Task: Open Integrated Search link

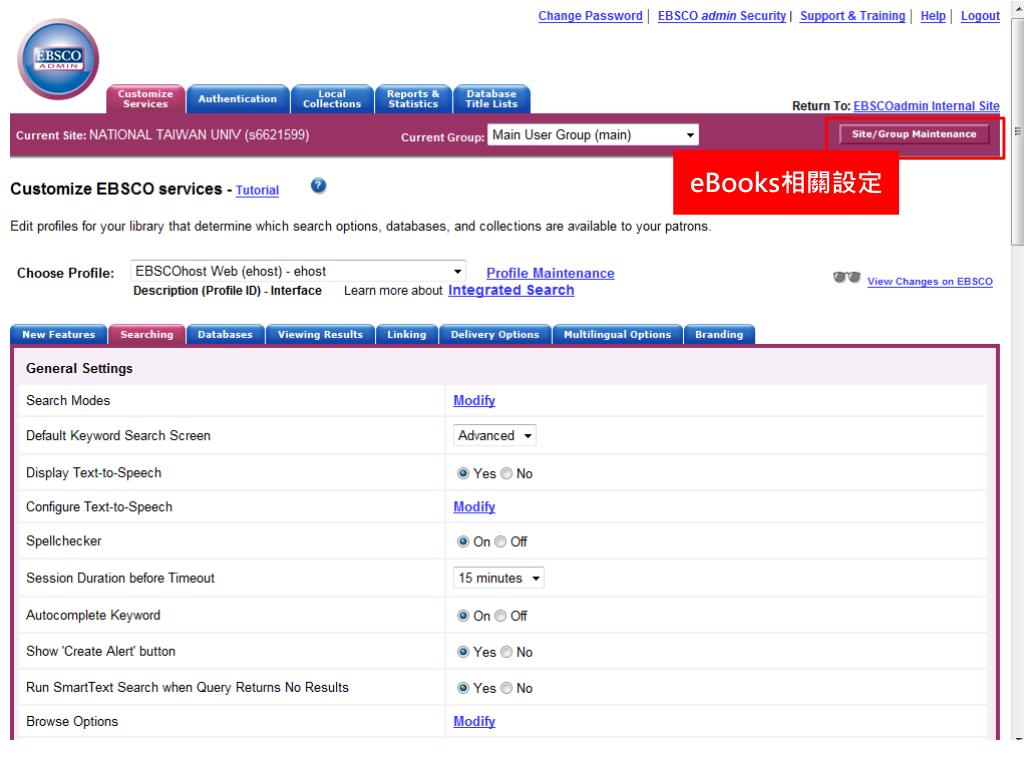Action: click(x=511, y=290)
